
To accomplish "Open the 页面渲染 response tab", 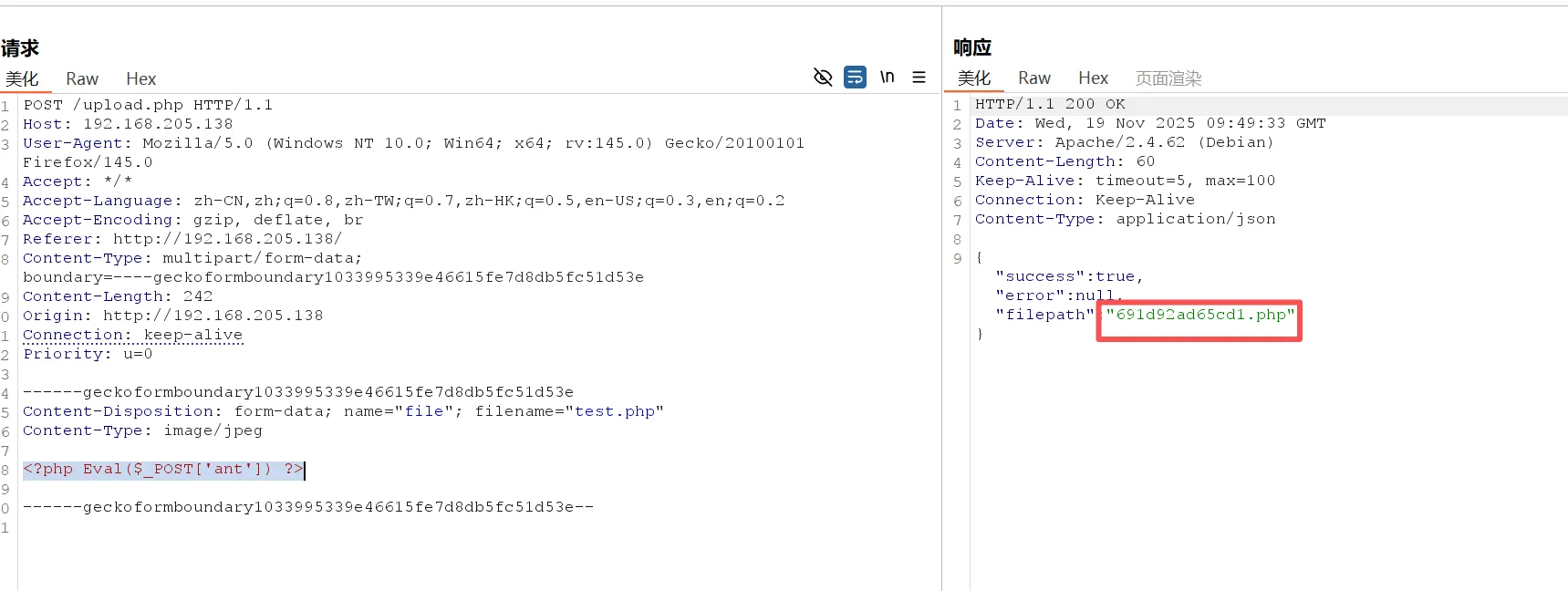I will pyautogui.click(x=1168, y=78).
